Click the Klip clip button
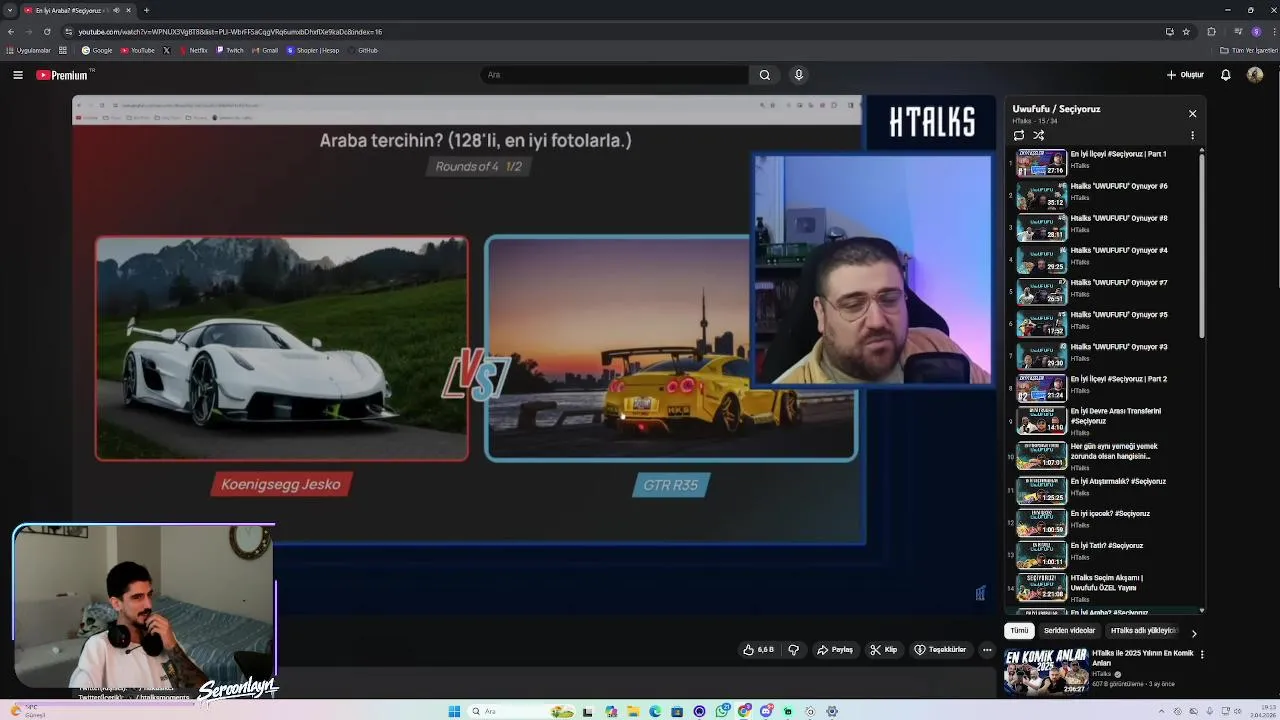Viewport: 1280px width, 720px height. tap(884, 650)
